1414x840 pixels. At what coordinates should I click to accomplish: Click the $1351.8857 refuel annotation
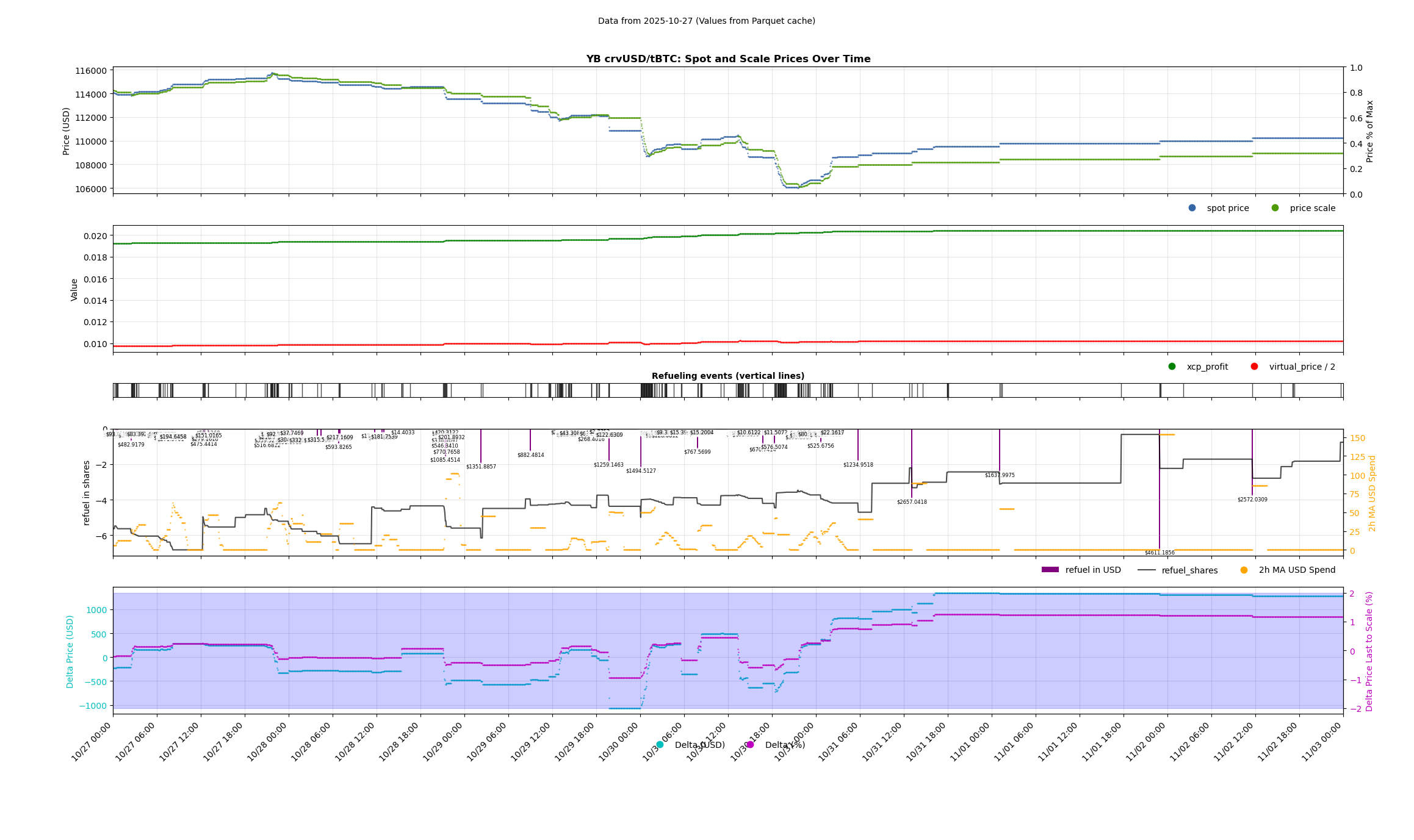tap(481, 467)
